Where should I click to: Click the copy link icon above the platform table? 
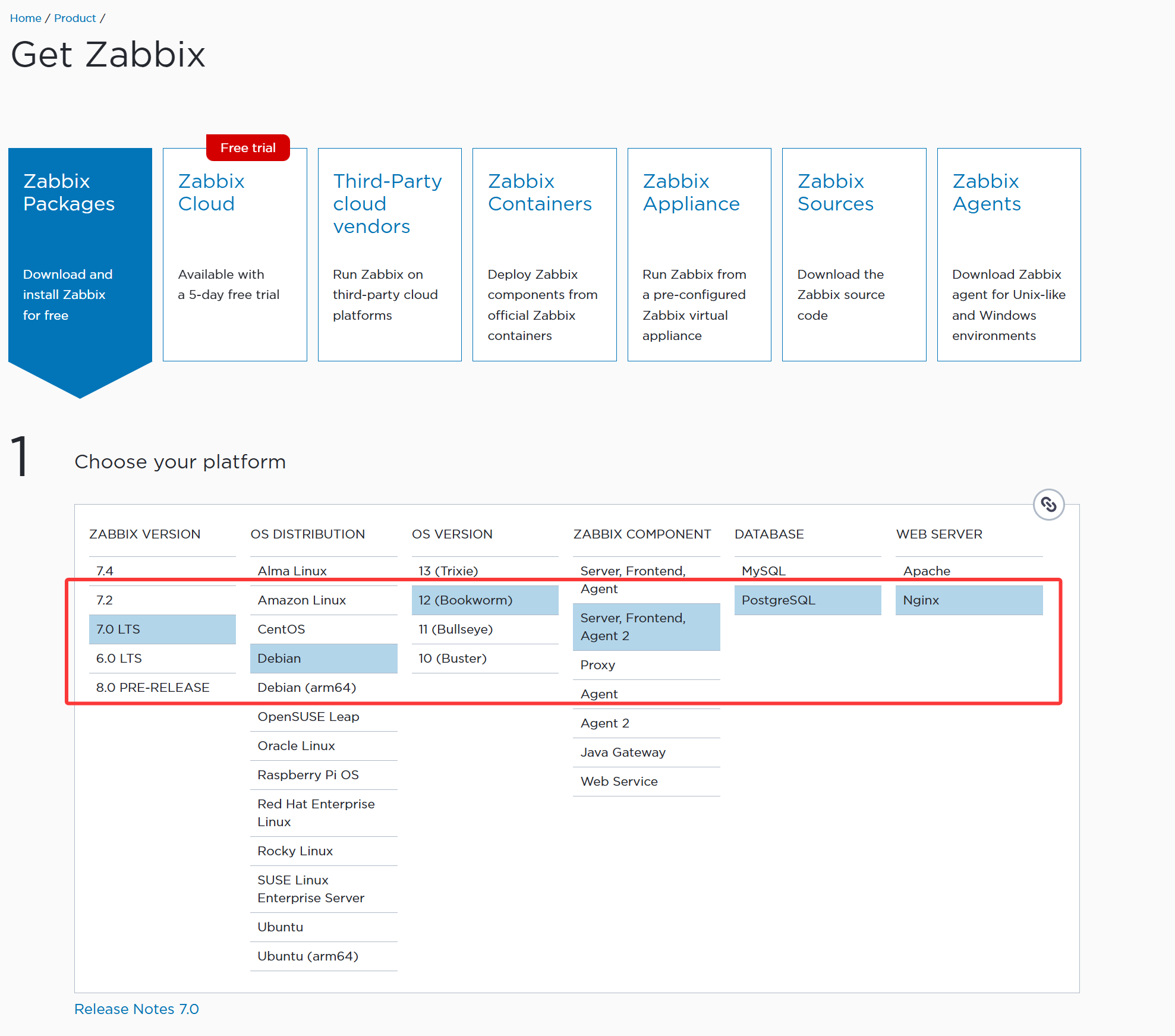pos(1048,505)
